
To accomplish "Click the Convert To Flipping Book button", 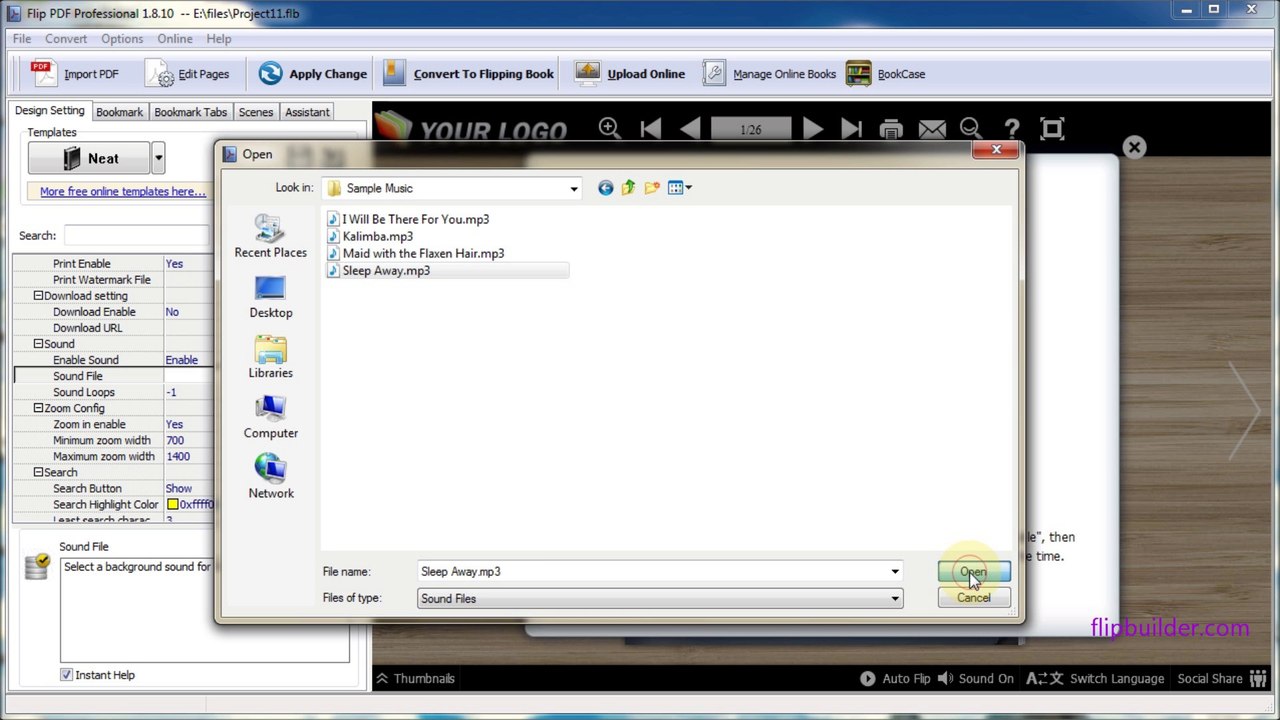I will coord(468,74).
